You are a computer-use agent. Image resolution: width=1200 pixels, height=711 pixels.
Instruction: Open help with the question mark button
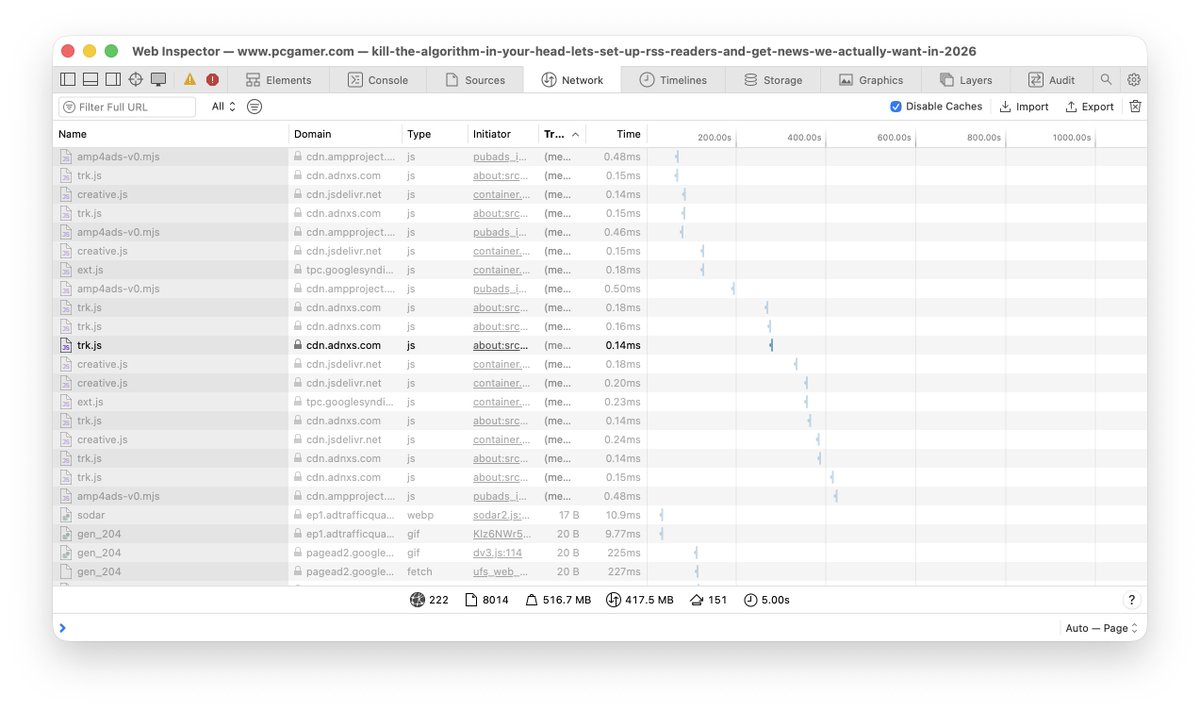tap(1131, 600)
